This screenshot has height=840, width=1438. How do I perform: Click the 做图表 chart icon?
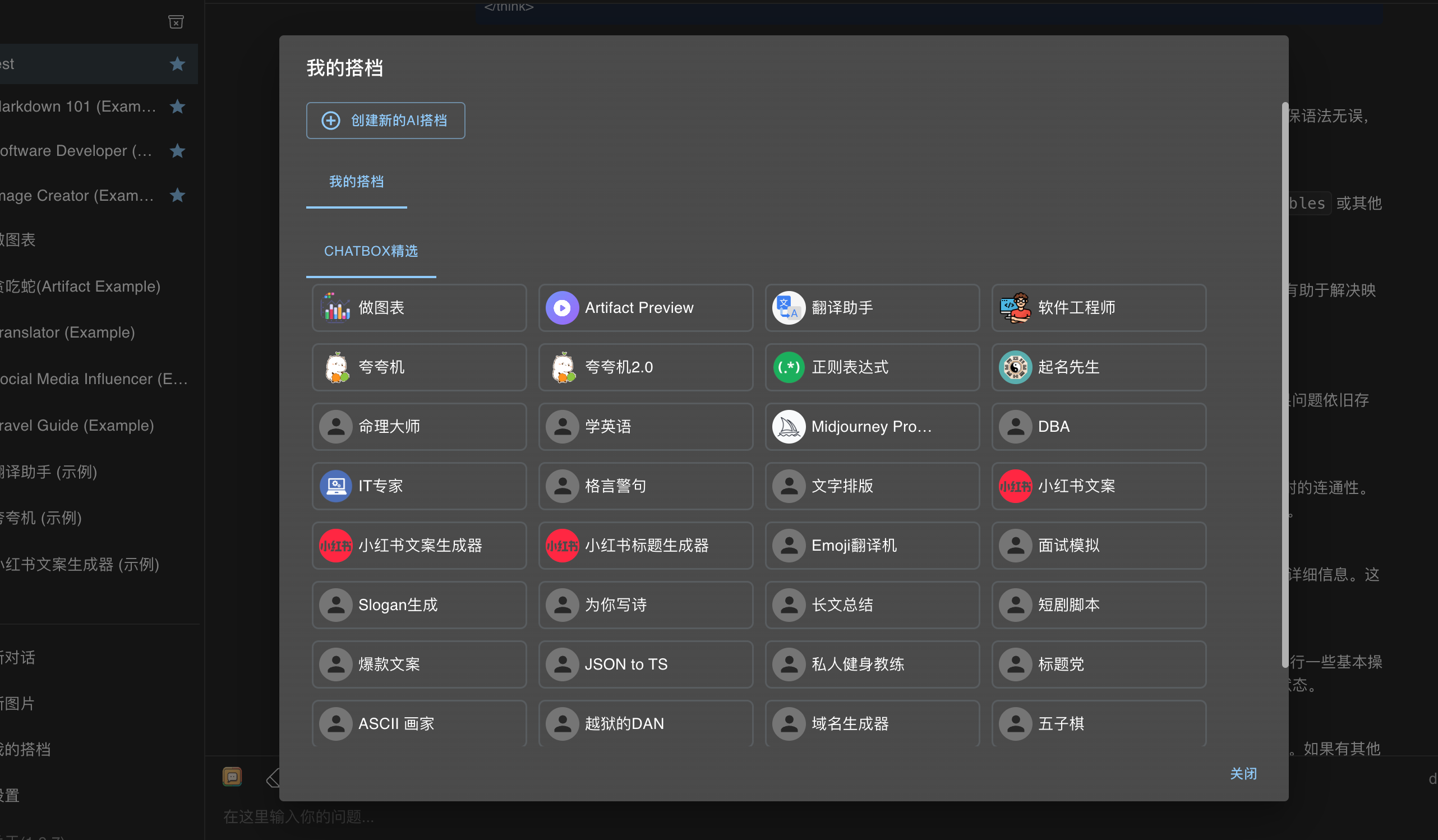point(336,308)
